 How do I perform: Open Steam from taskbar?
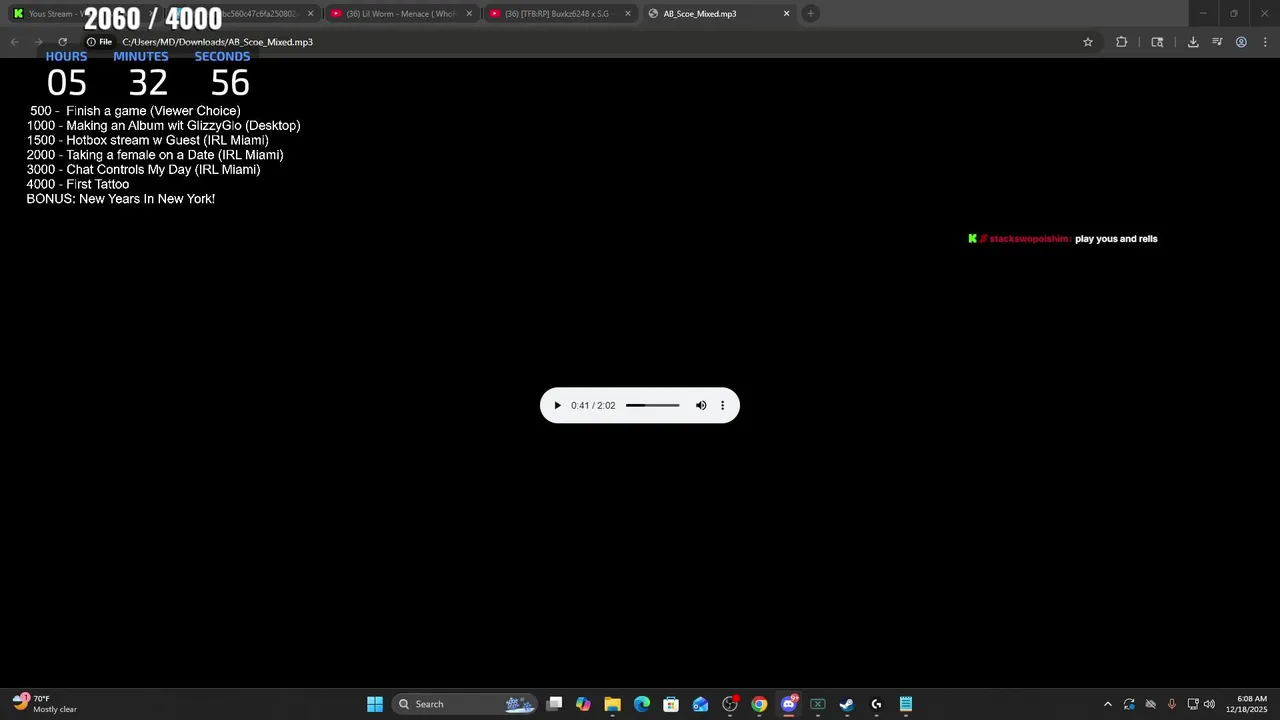point(847,704)
